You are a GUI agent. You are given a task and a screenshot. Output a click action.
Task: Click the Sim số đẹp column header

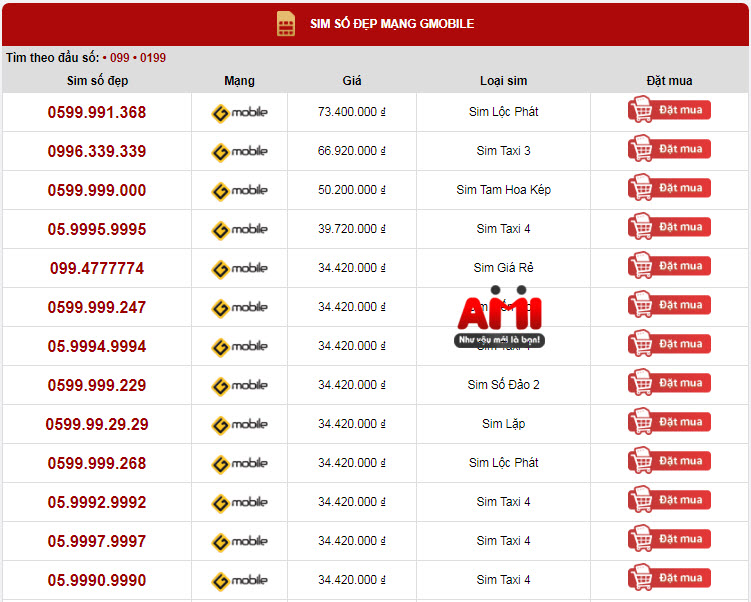pyautogui.click(x=97, y=80)
